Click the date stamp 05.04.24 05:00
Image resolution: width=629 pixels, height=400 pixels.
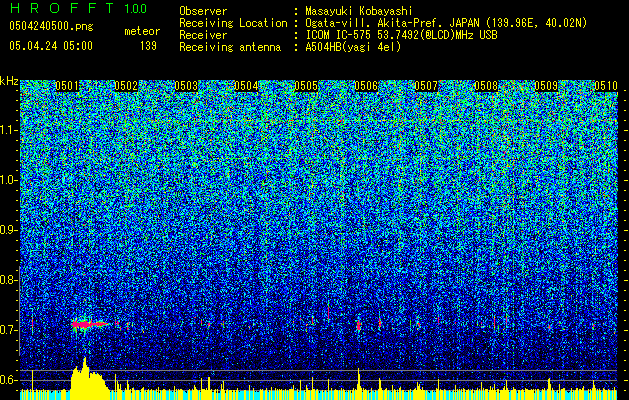point(51,46)
